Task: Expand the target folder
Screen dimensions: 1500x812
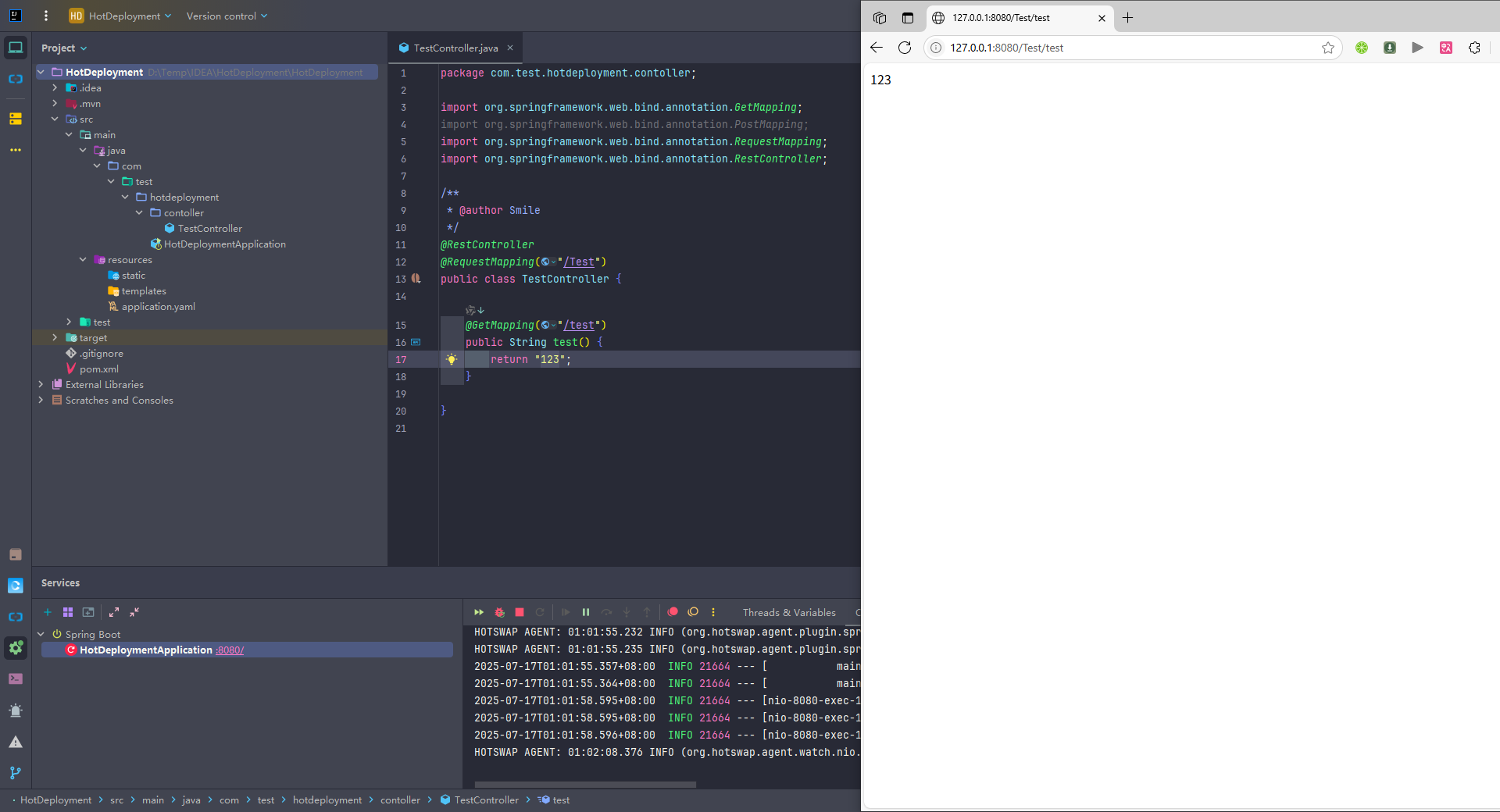Action: click(x=55, y=337)
